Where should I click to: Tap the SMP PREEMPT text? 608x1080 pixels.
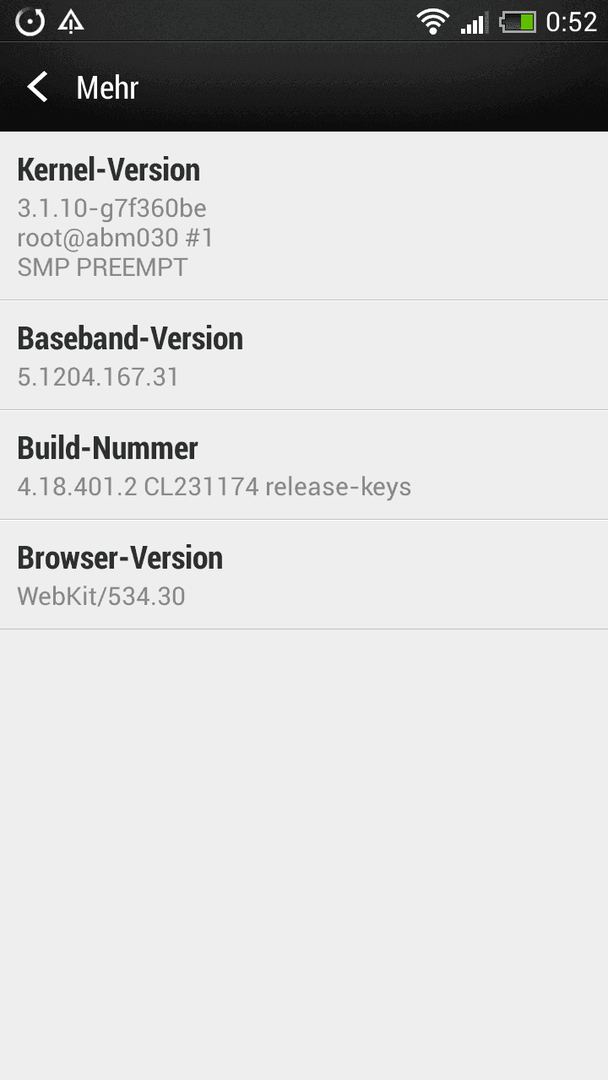[102, 267]
